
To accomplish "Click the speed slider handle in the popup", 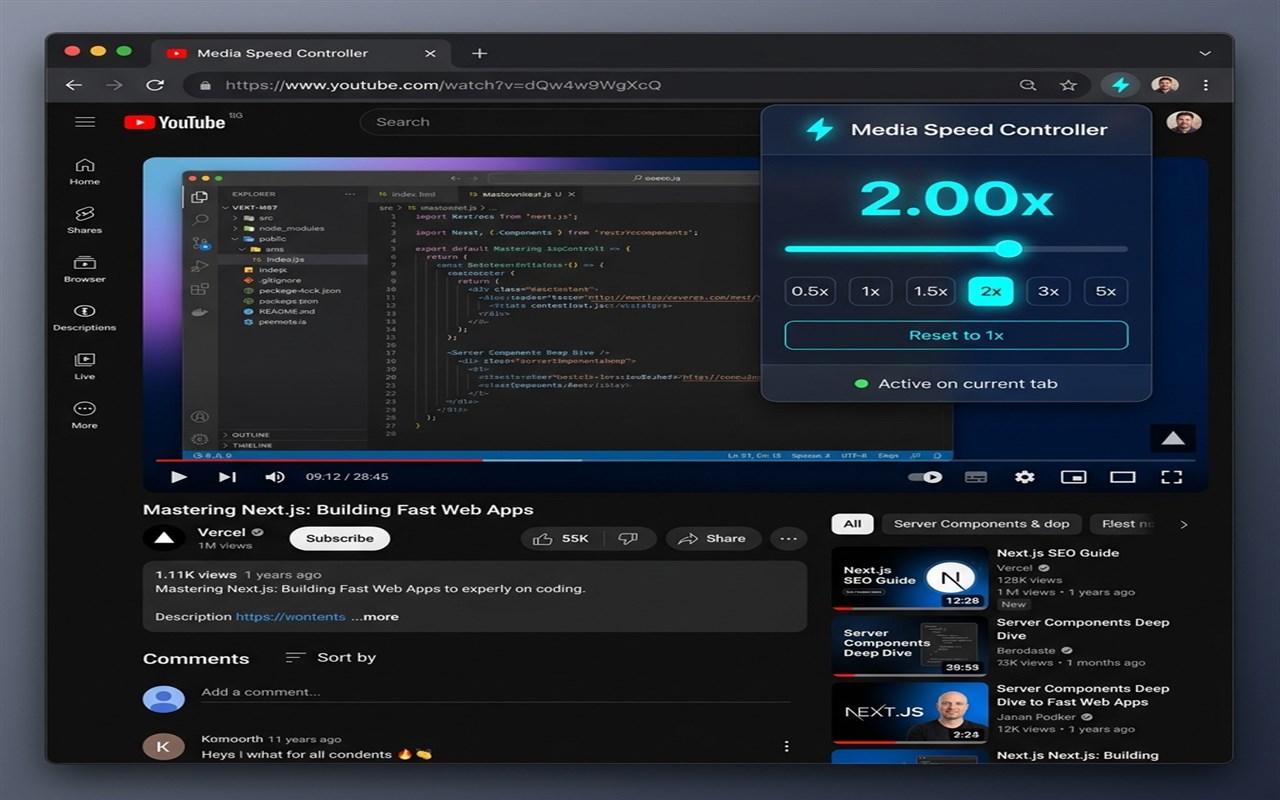I will pos(1009,249).
